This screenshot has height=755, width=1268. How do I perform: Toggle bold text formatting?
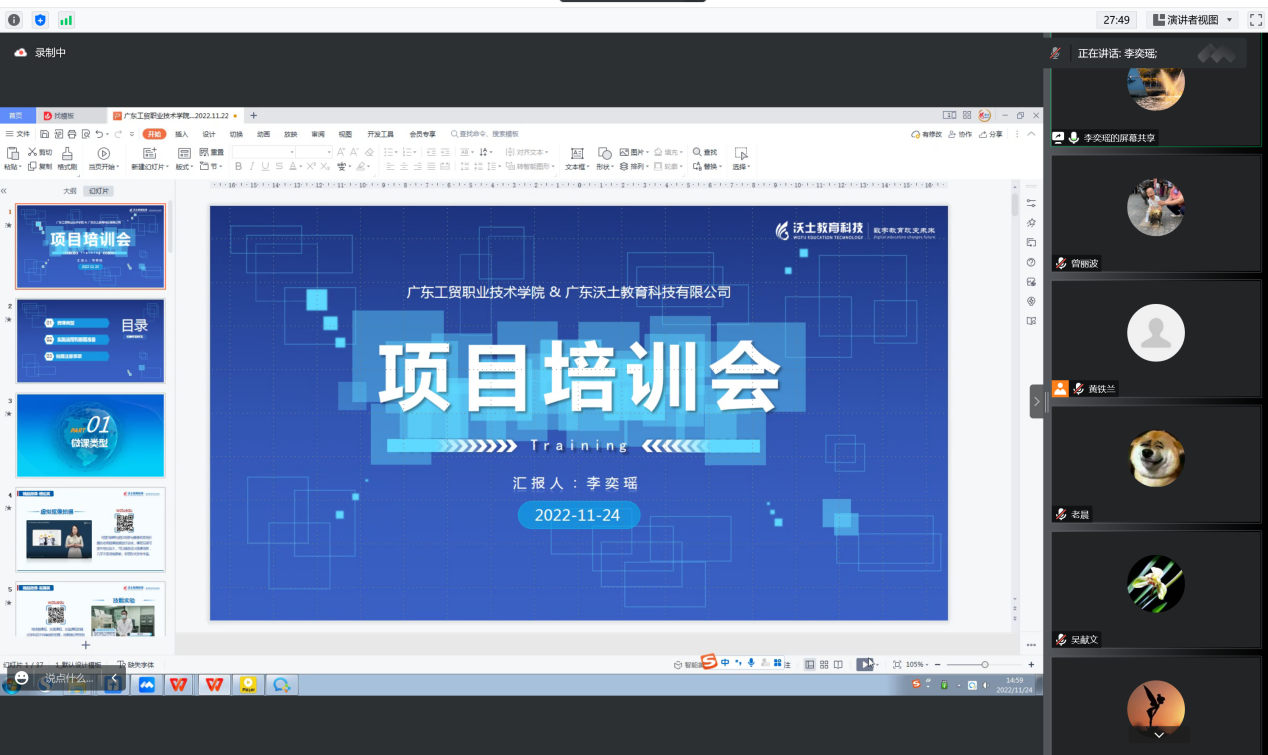point(238,167)
